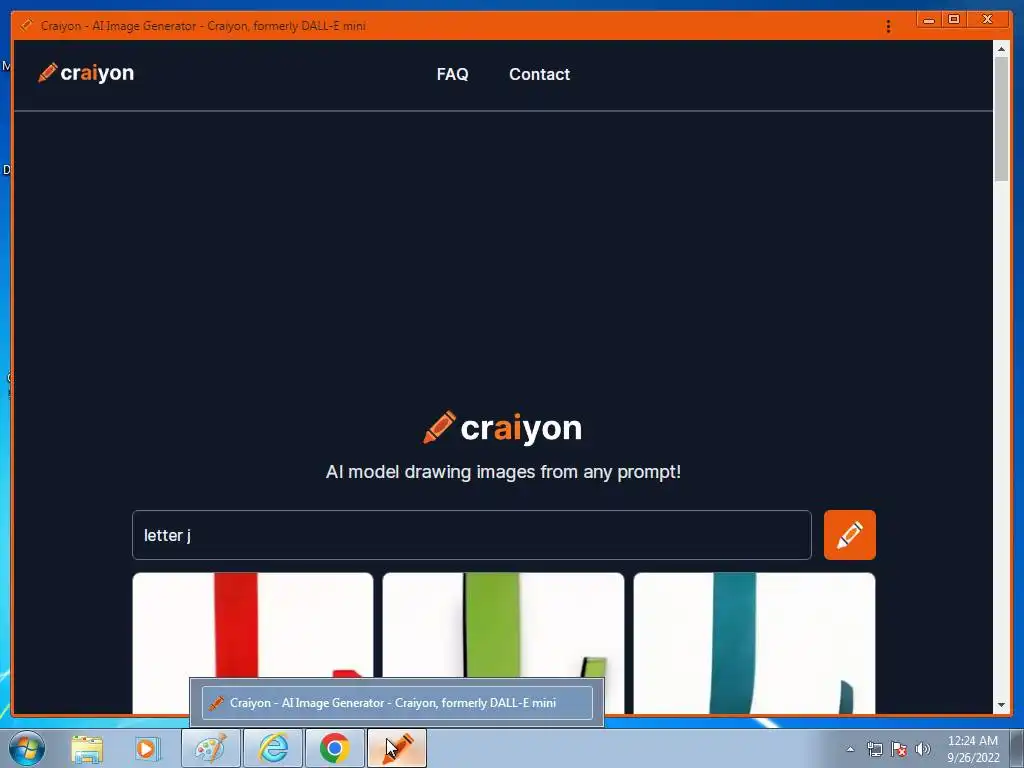This screenshot has width=1024, height=768.
Task: Select the Craiyon taskbar preview thumbnail
Action: tap(397, 703)
